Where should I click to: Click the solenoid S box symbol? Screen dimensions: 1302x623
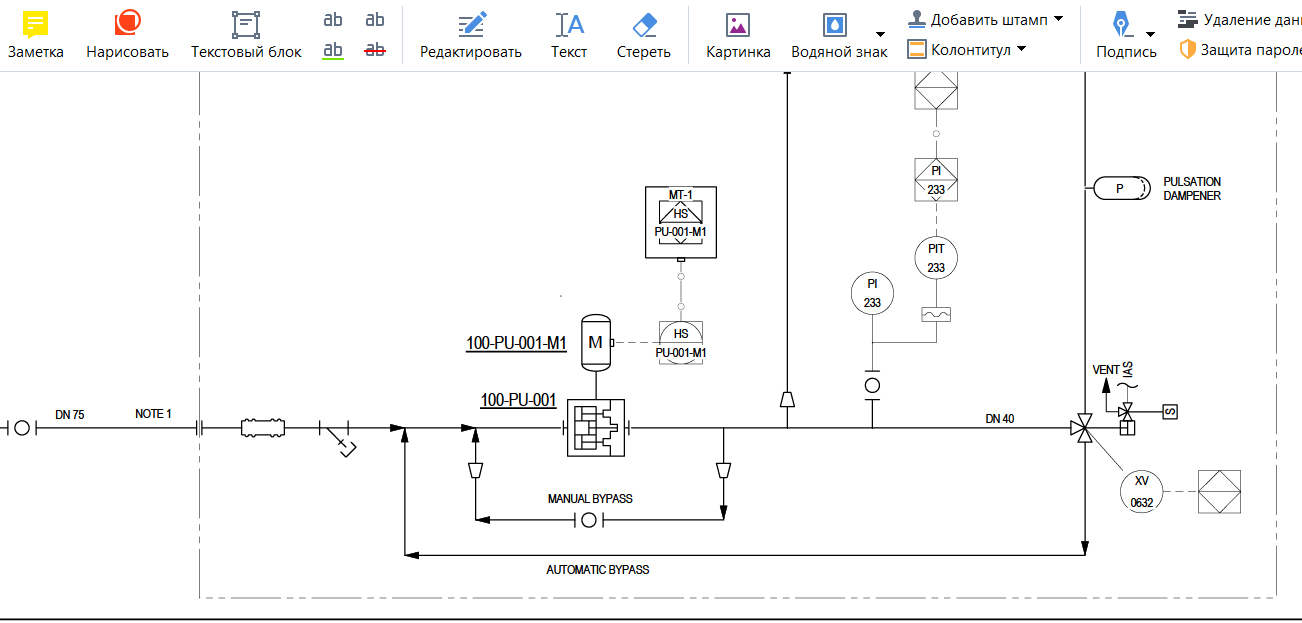click(1169, 411)
